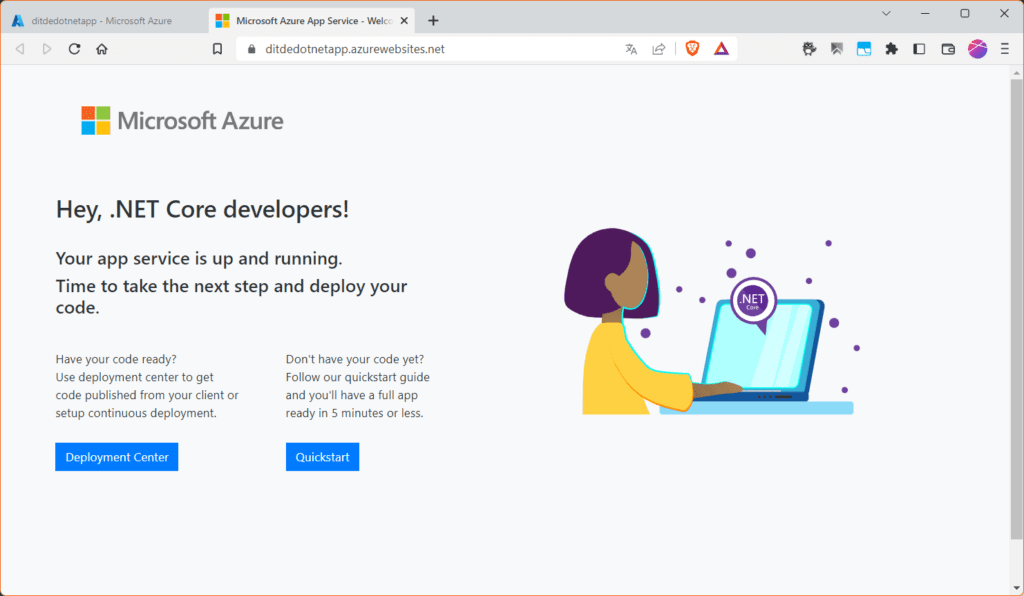Image resolution: width=1024 pixels, height=596 pixels.
Task: Click the Microsoft Azure logo
Action: (182, 121)
